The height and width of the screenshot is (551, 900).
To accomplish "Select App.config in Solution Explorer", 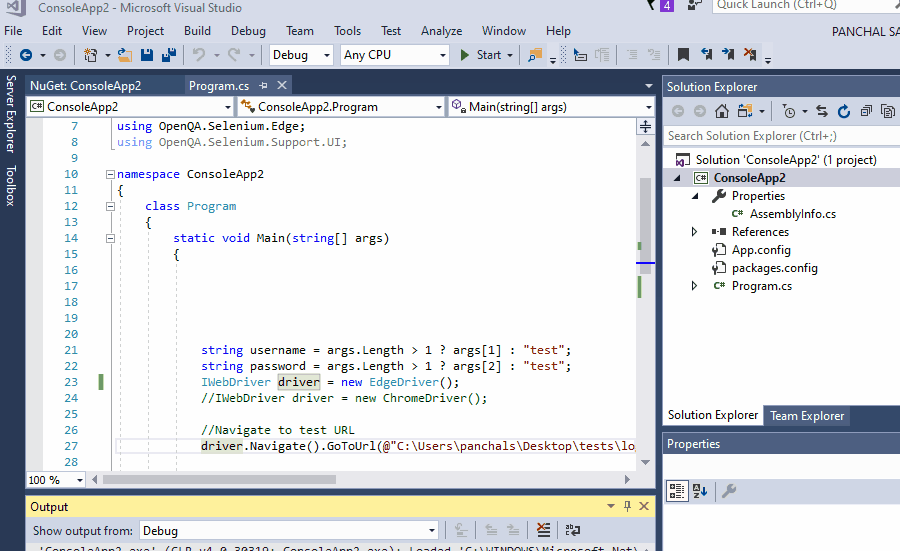I will pyautogui.click(x=761, y=250).
